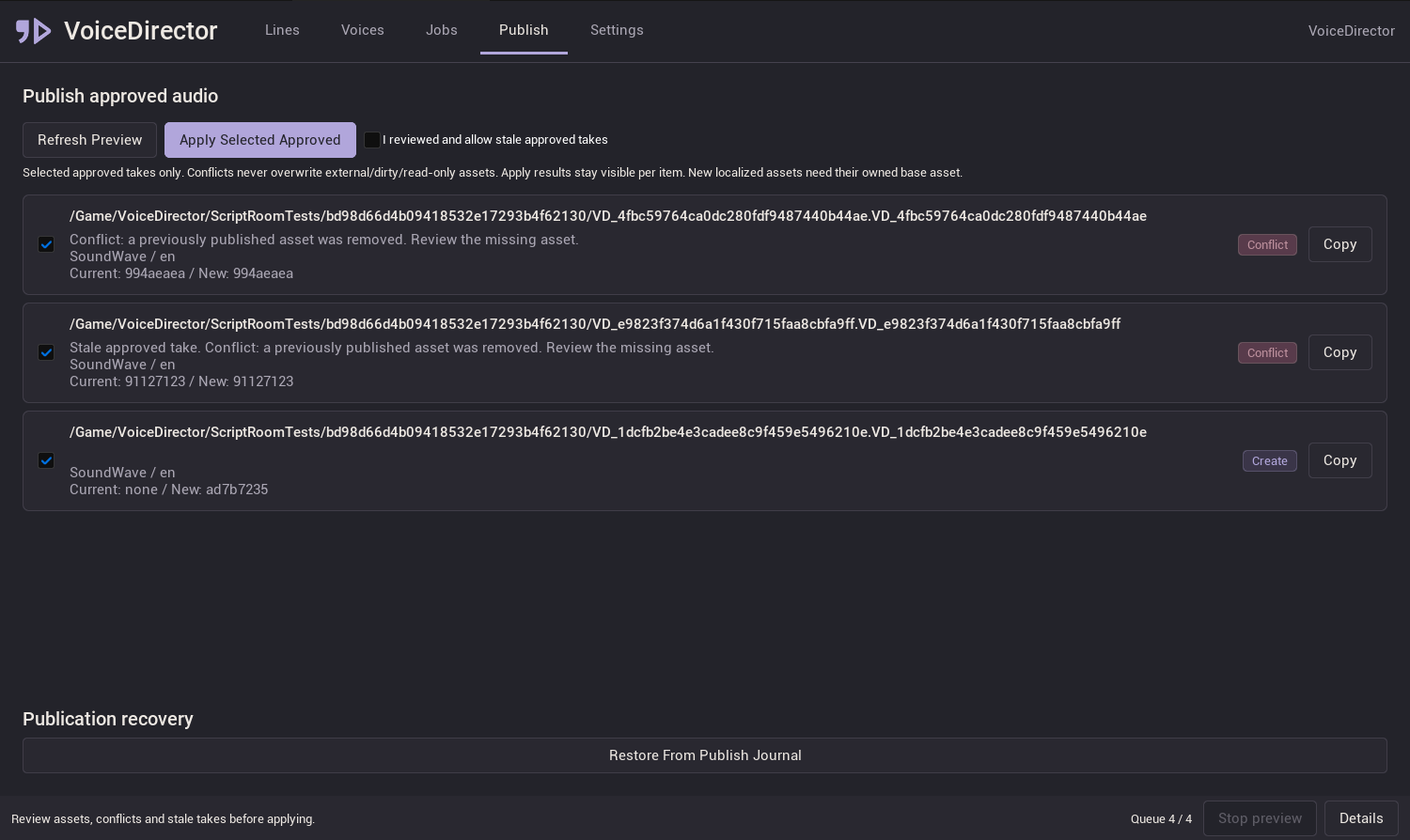Copy the VD_1dcfb2be4 asset path
The image size is (1410, 840).
[1339, 460]
